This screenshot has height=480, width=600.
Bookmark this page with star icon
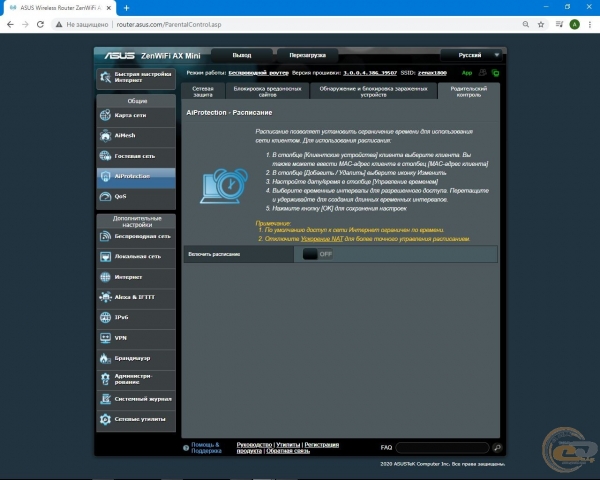coord(541,24)
